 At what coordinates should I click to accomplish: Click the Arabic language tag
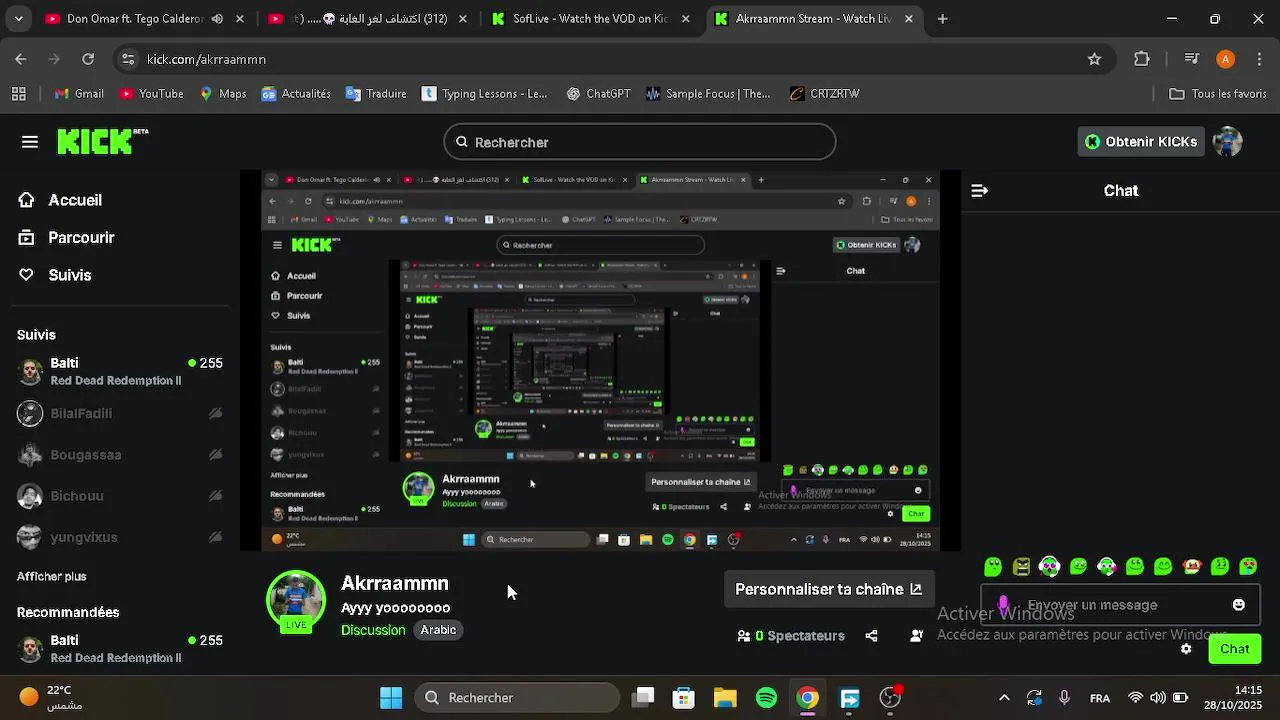tap(438, 630)
